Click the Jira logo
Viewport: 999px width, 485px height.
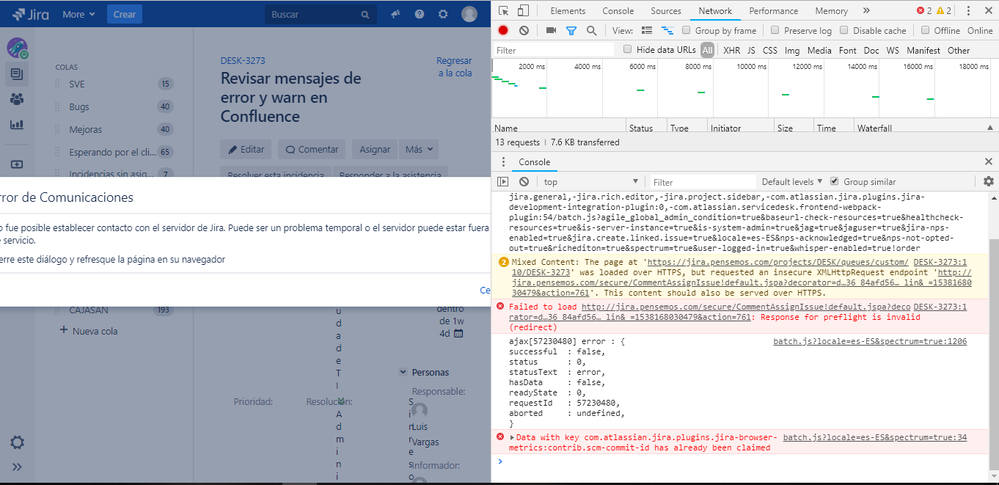pyautogui.click(x=31, y=14)
